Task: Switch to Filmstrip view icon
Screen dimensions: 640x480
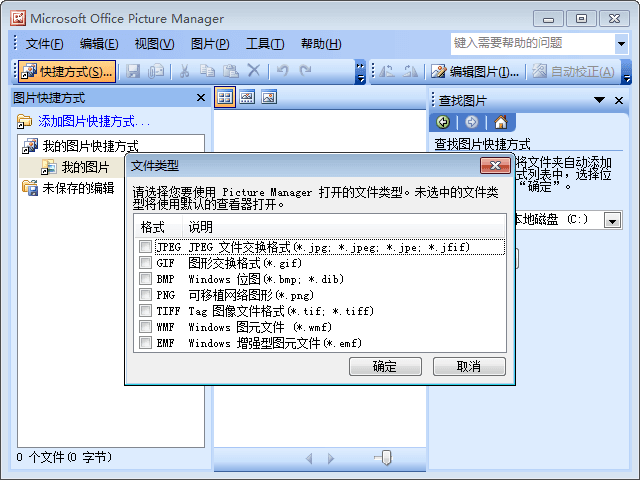Action: coord(247,97)
